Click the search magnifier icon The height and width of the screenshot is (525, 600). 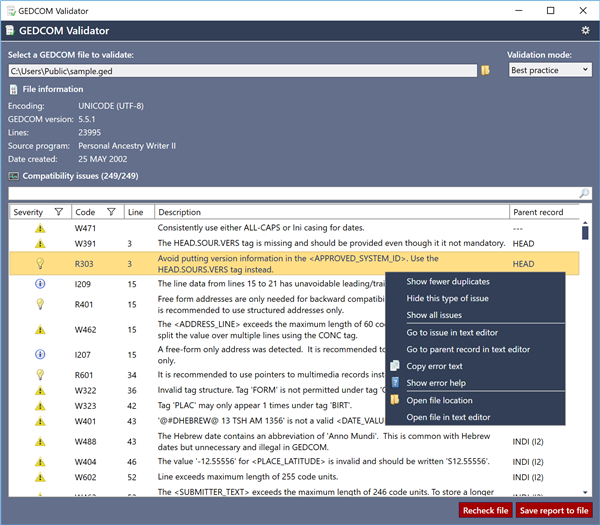tap(584, 193)
